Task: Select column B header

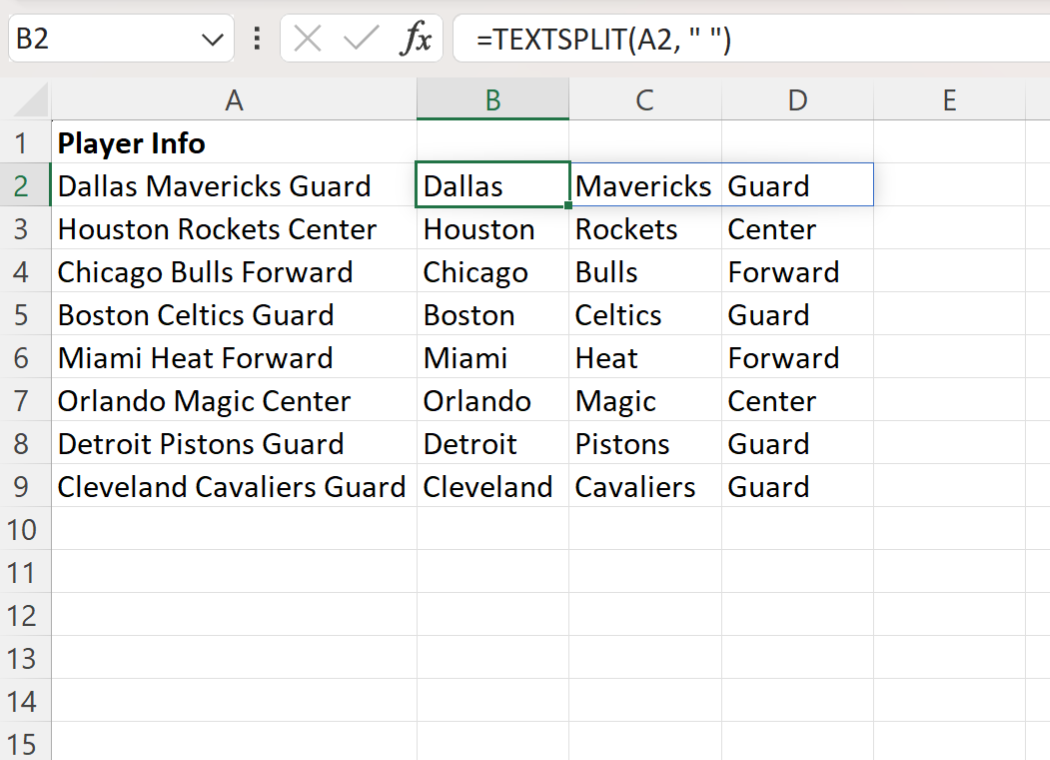Action: pyautogui.click(x=493, y=100)
